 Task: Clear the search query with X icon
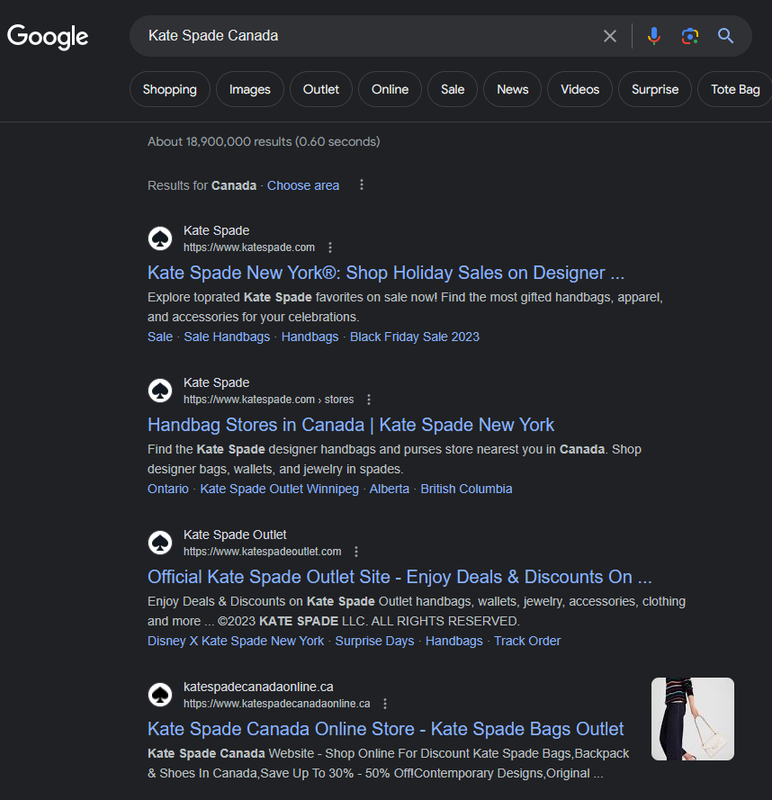click(610, 36)
